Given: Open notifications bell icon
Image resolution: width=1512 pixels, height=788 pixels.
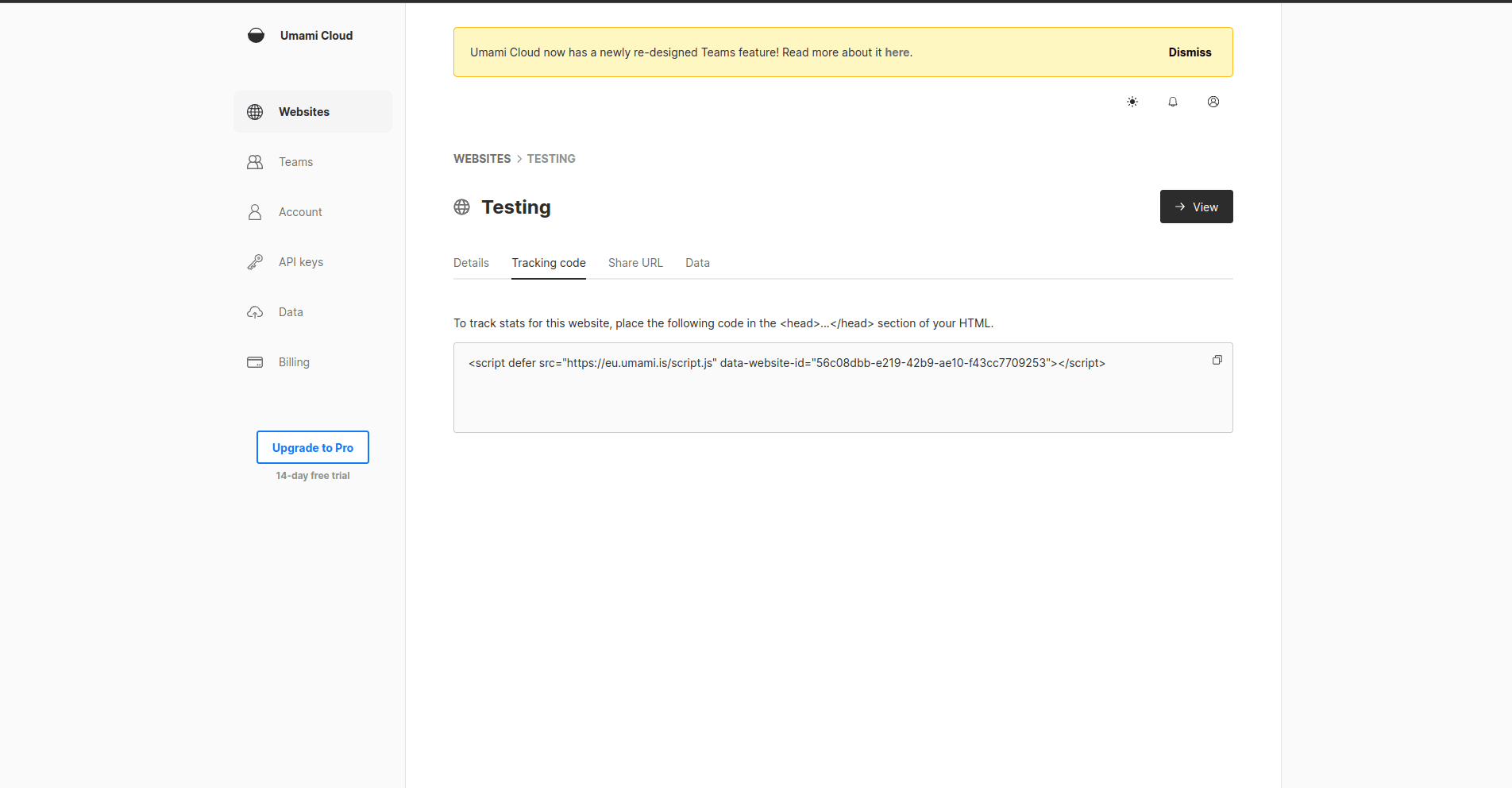Looking at the screenshot, I should [1173, 102].
